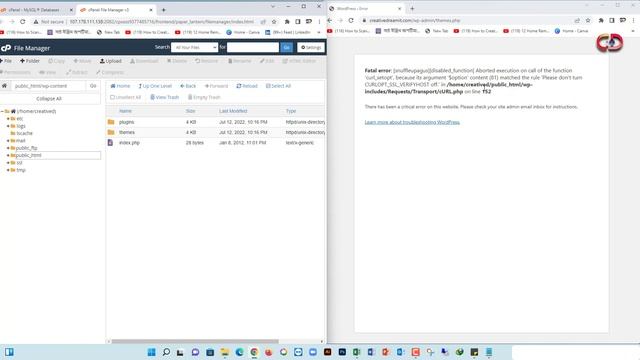The image size is (640, 360).
Task: Select the index.php file row
Action: coord(216,142)
